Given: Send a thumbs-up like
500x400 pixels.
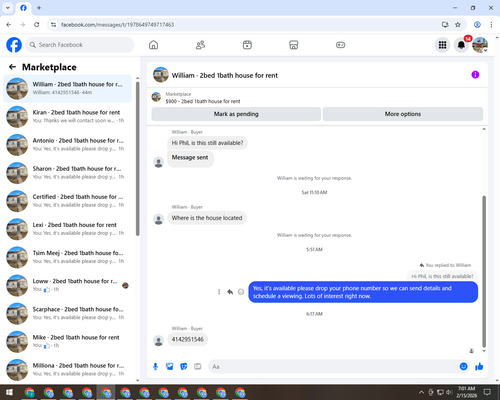Looking at the screenshot, I should (479, 367).
